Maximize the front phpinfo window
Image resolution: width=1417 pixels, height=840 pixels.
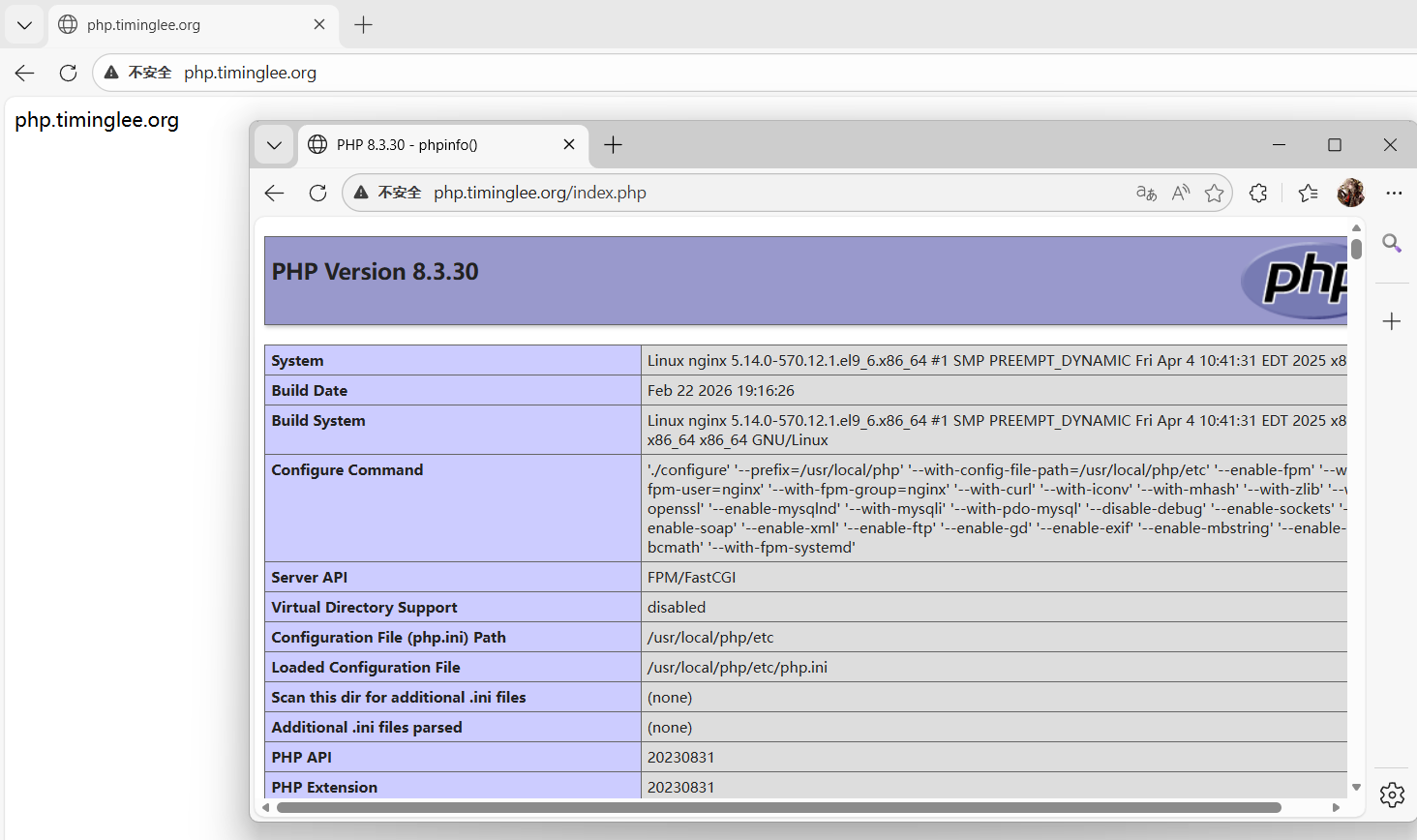(x=1335, y=144)
